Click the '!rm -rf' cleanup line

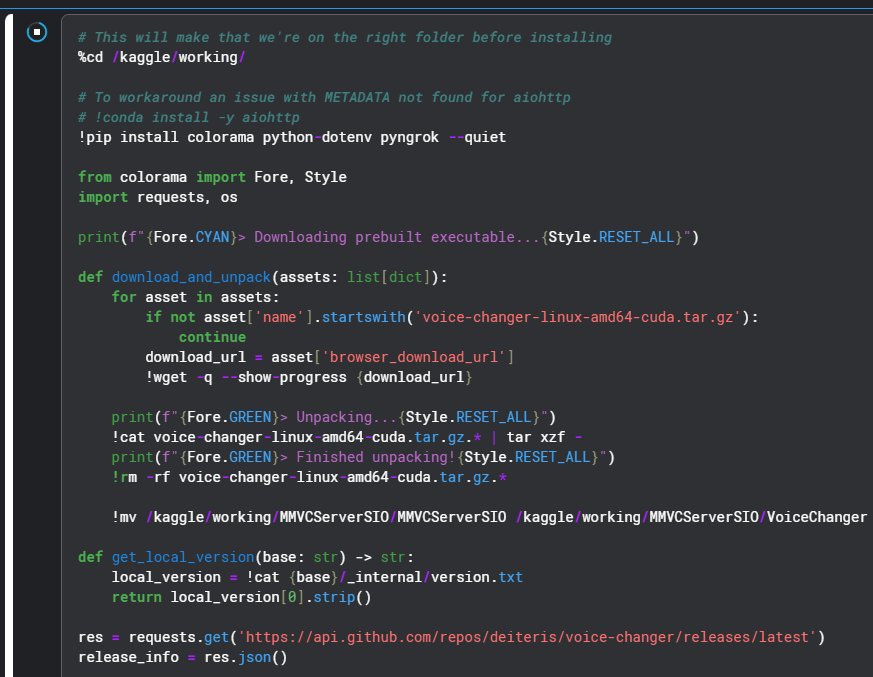pos(309,477)
